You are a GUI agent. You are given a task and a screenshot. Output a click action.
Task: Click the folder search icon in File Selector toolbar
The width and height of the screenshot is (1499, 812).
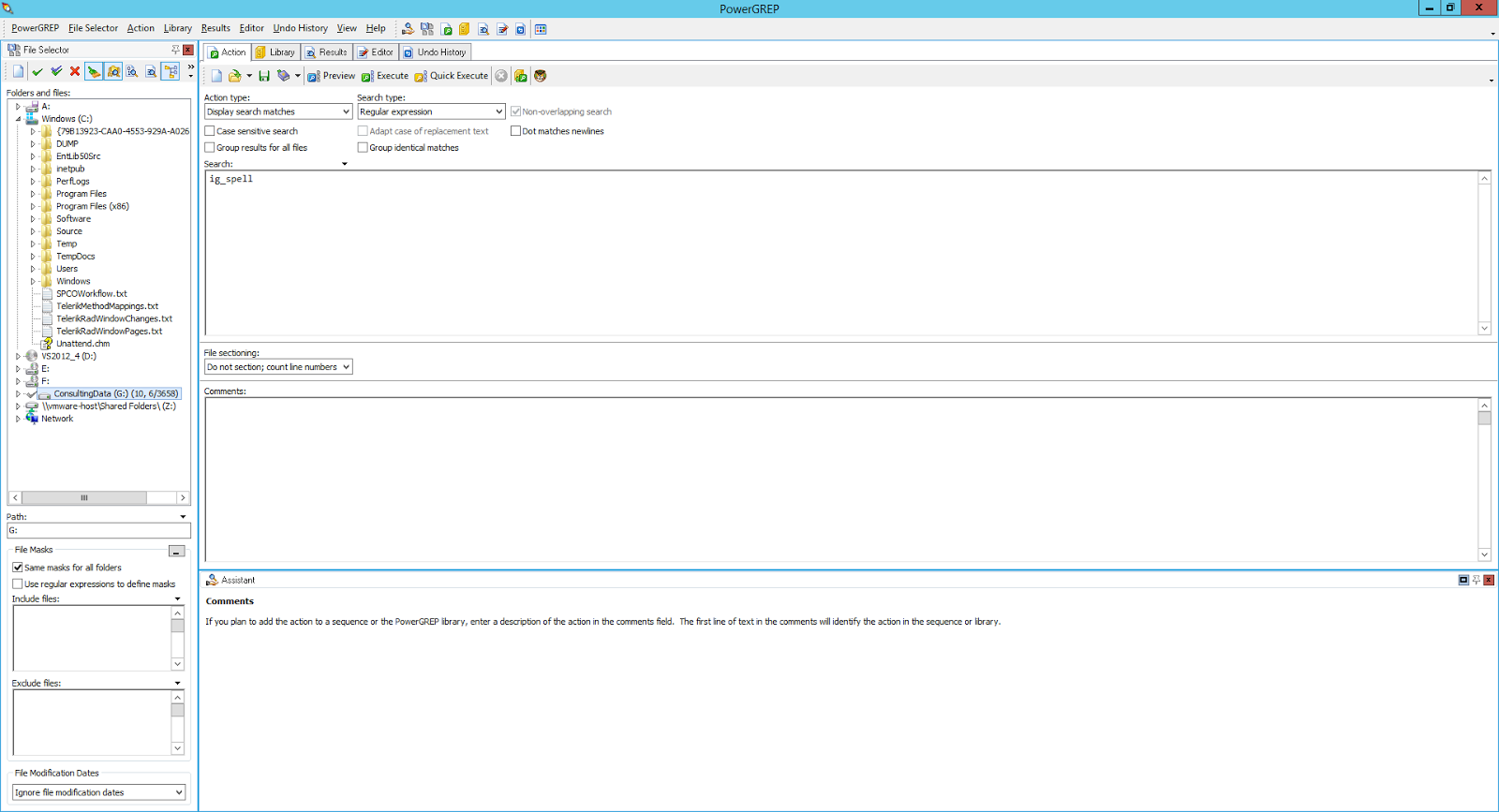tap(113, 71)
